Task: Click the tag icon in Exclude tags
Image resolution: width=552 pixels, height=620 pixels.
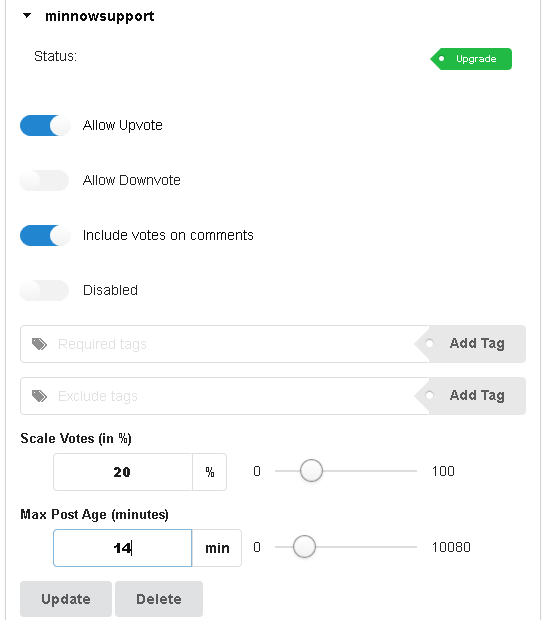Action: [x=39, y=396]
